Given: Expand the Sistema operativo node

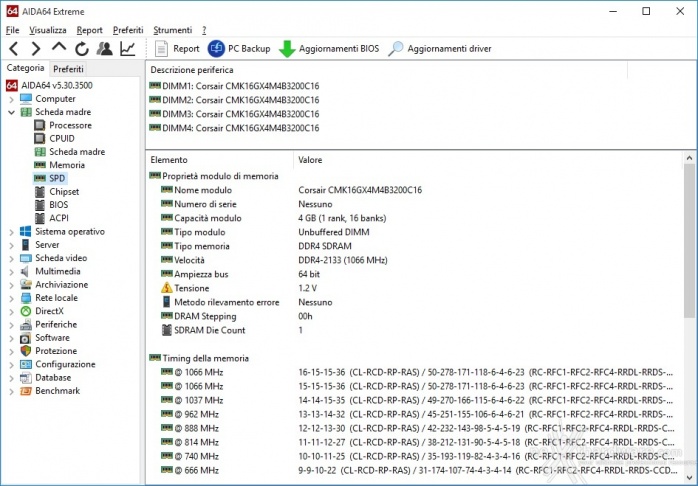Looking at the screenshot, I should 12,232.
